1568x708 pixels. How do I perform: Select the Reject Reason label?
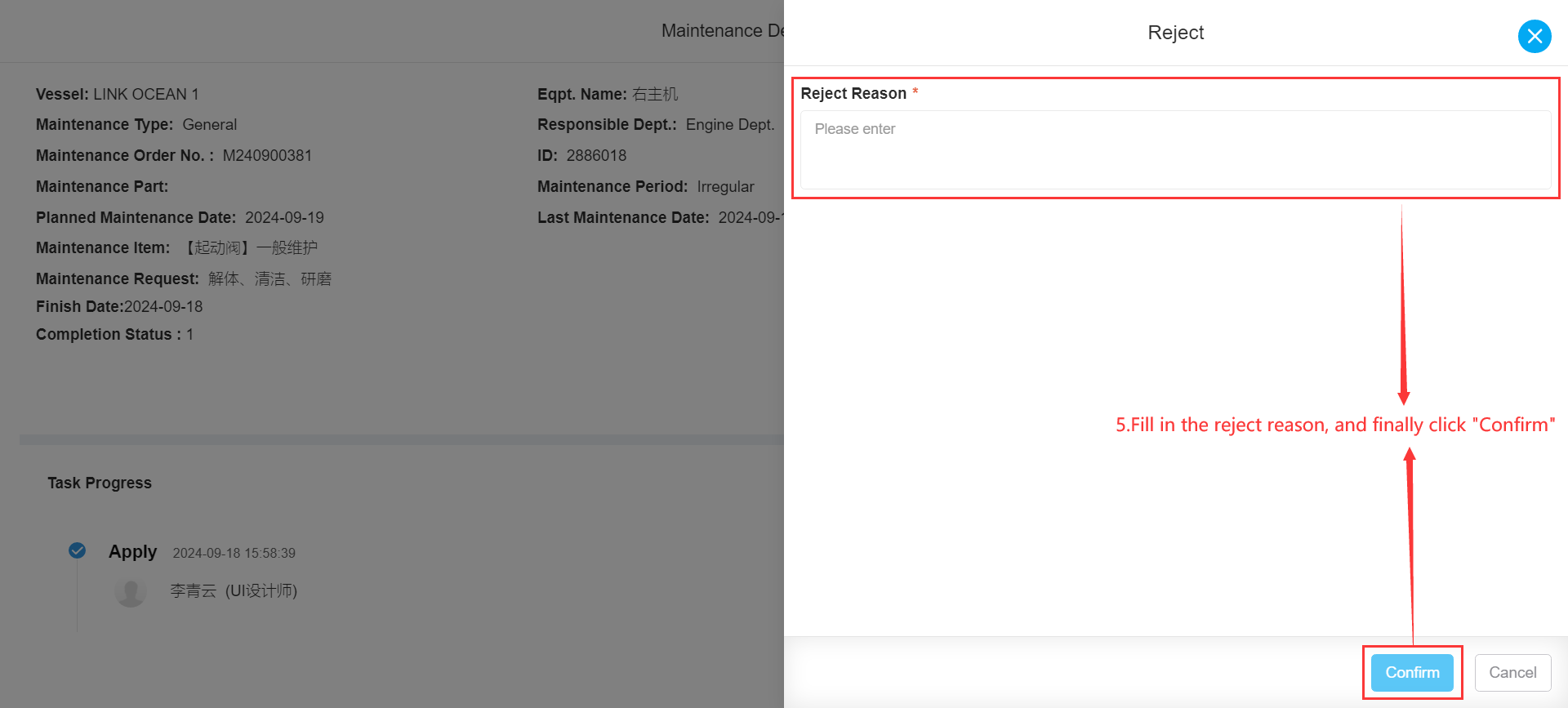[853, 93]
